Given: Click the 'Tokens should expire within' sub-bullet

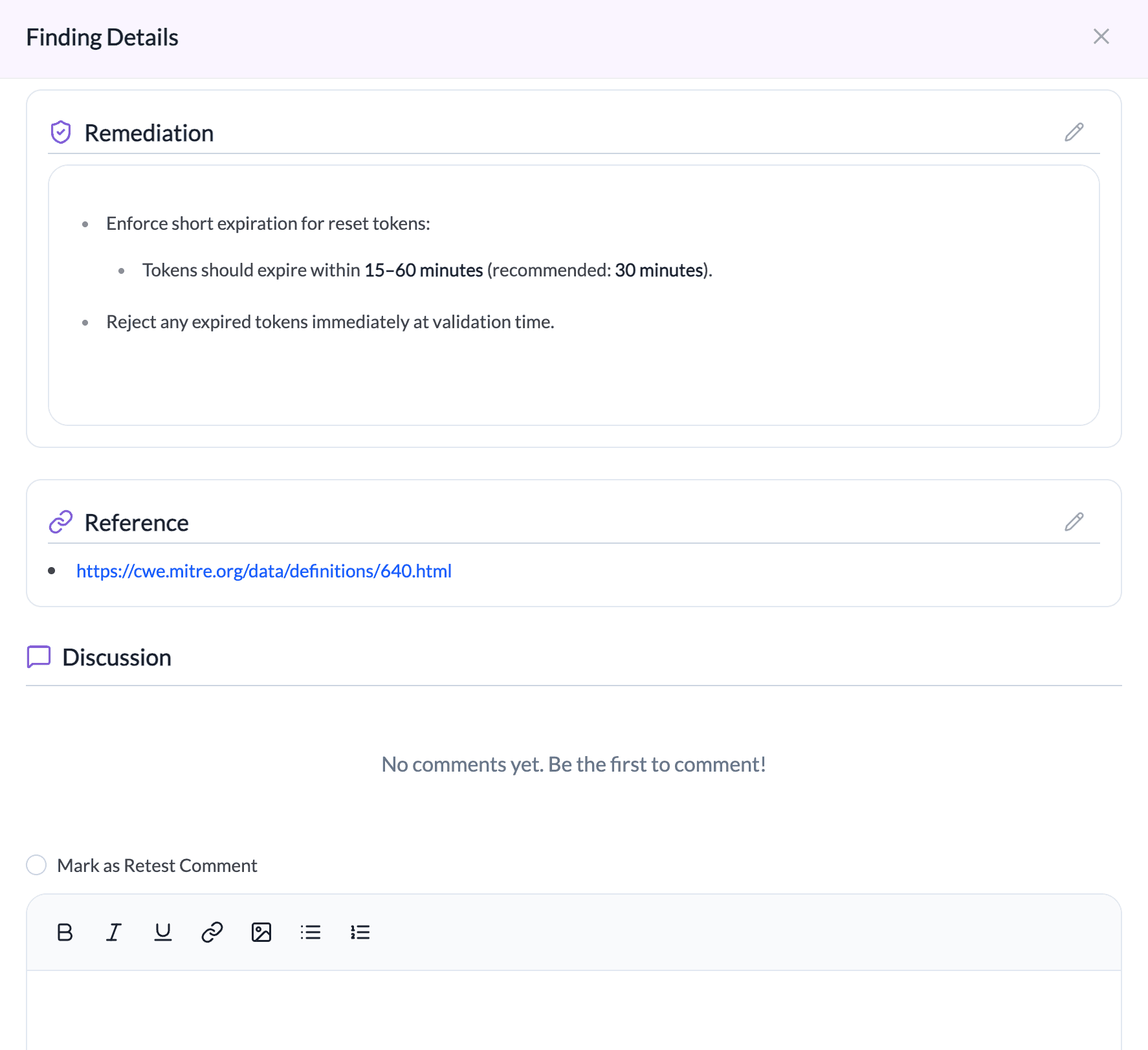Looking at the screenshot, I should coord(427,270).
